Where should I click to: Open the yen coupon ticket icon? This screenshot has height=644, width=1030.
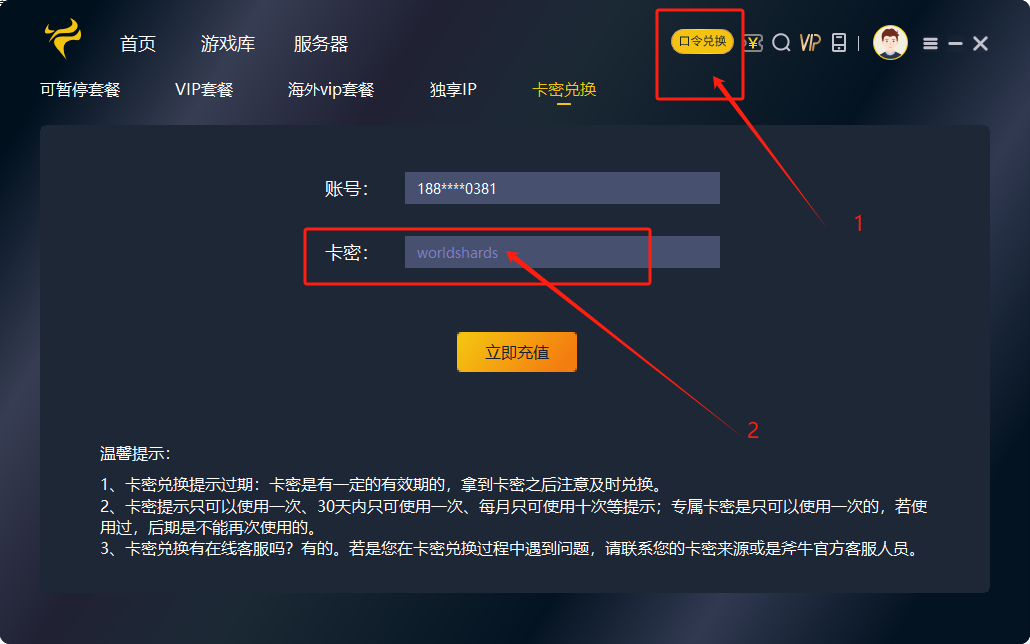point(753,43)
